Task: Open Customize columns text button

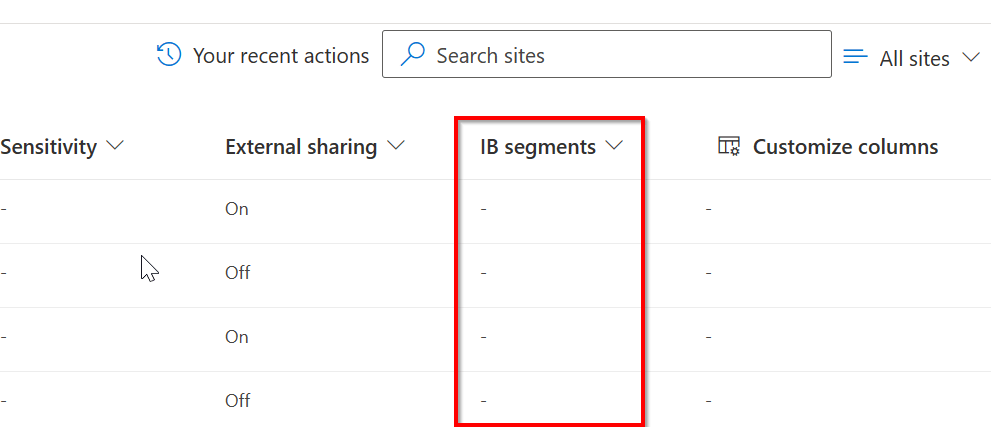Action: click(845, 147)
